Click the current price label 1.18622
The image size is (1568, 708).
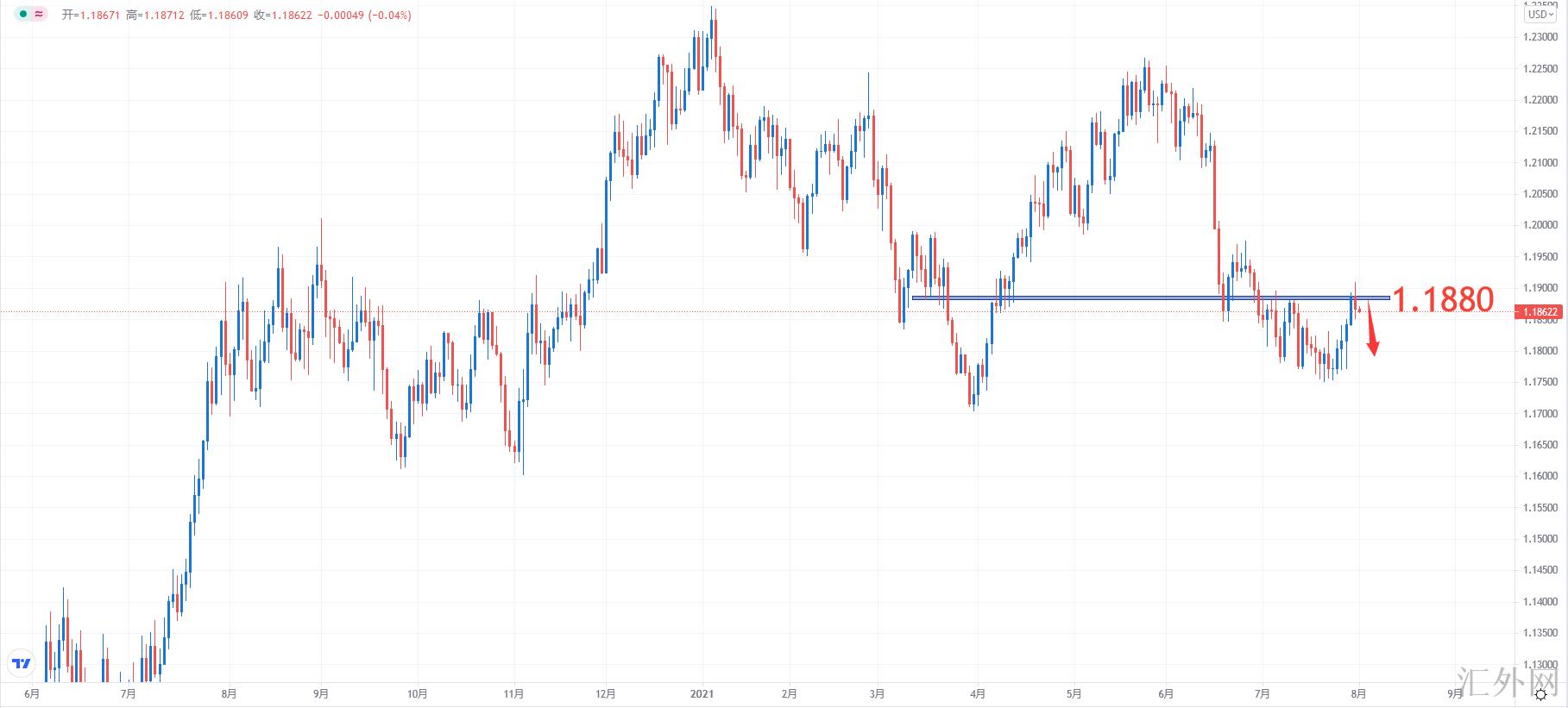[1540, 312]
